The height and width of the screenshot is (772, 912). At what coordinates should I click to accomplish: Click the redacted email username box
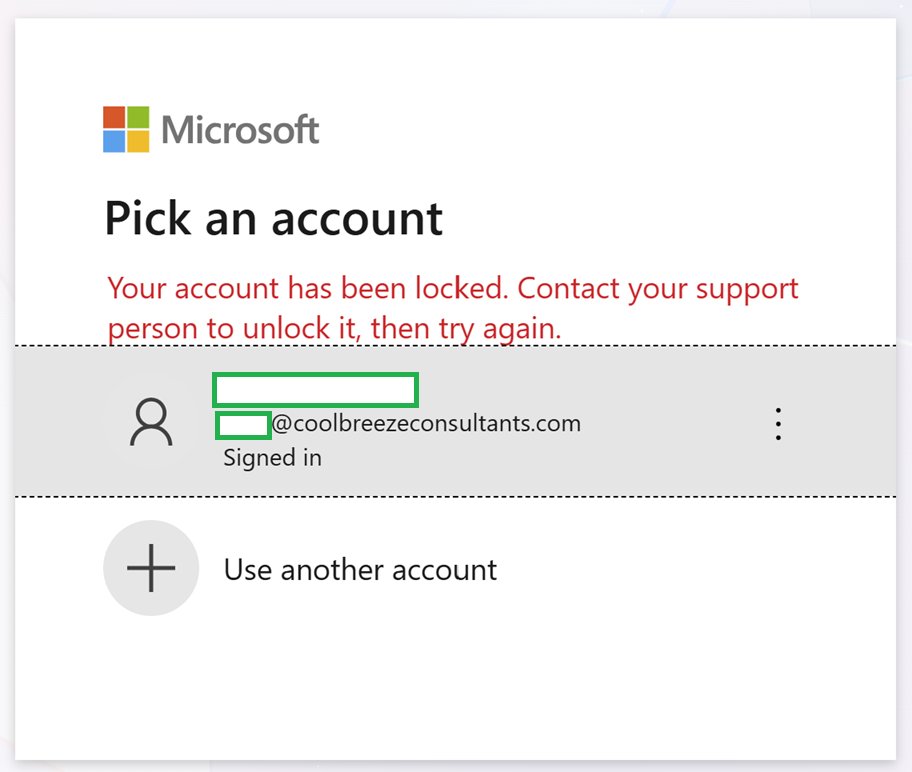click(243, 425)
